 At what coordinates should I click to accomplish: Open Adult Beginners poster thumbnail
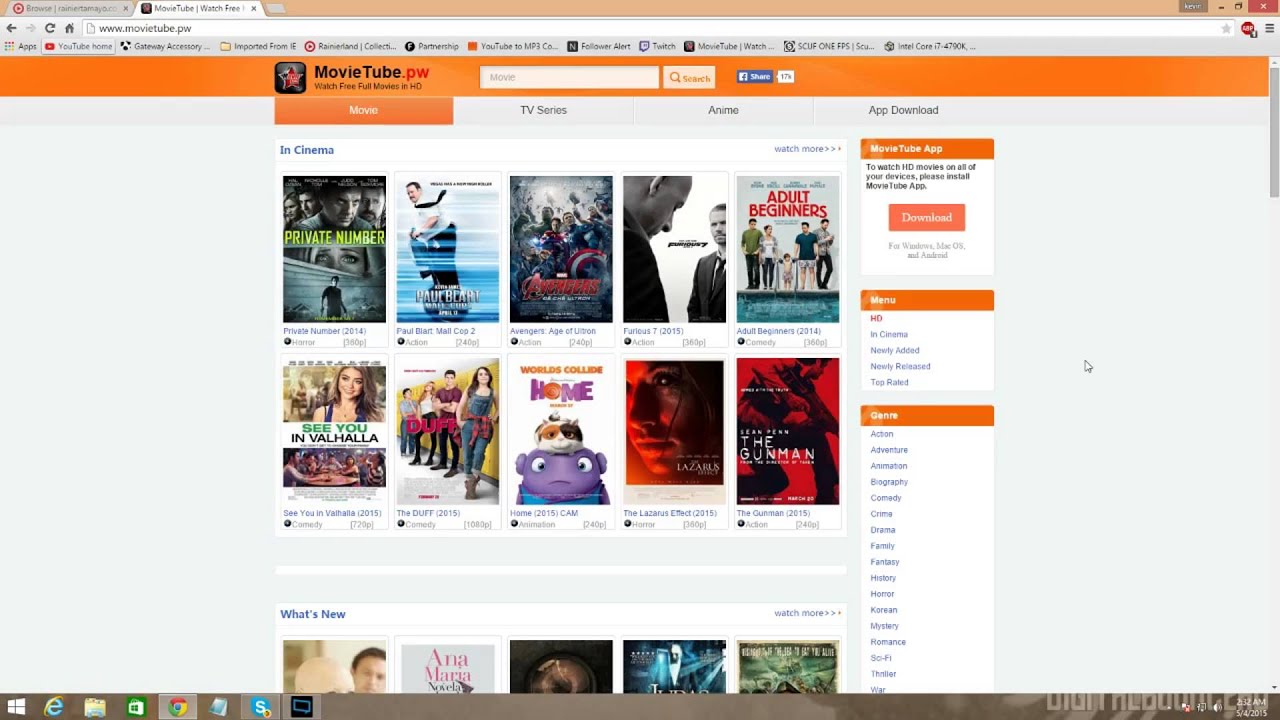pyautogui.click(x=788, y=249)
